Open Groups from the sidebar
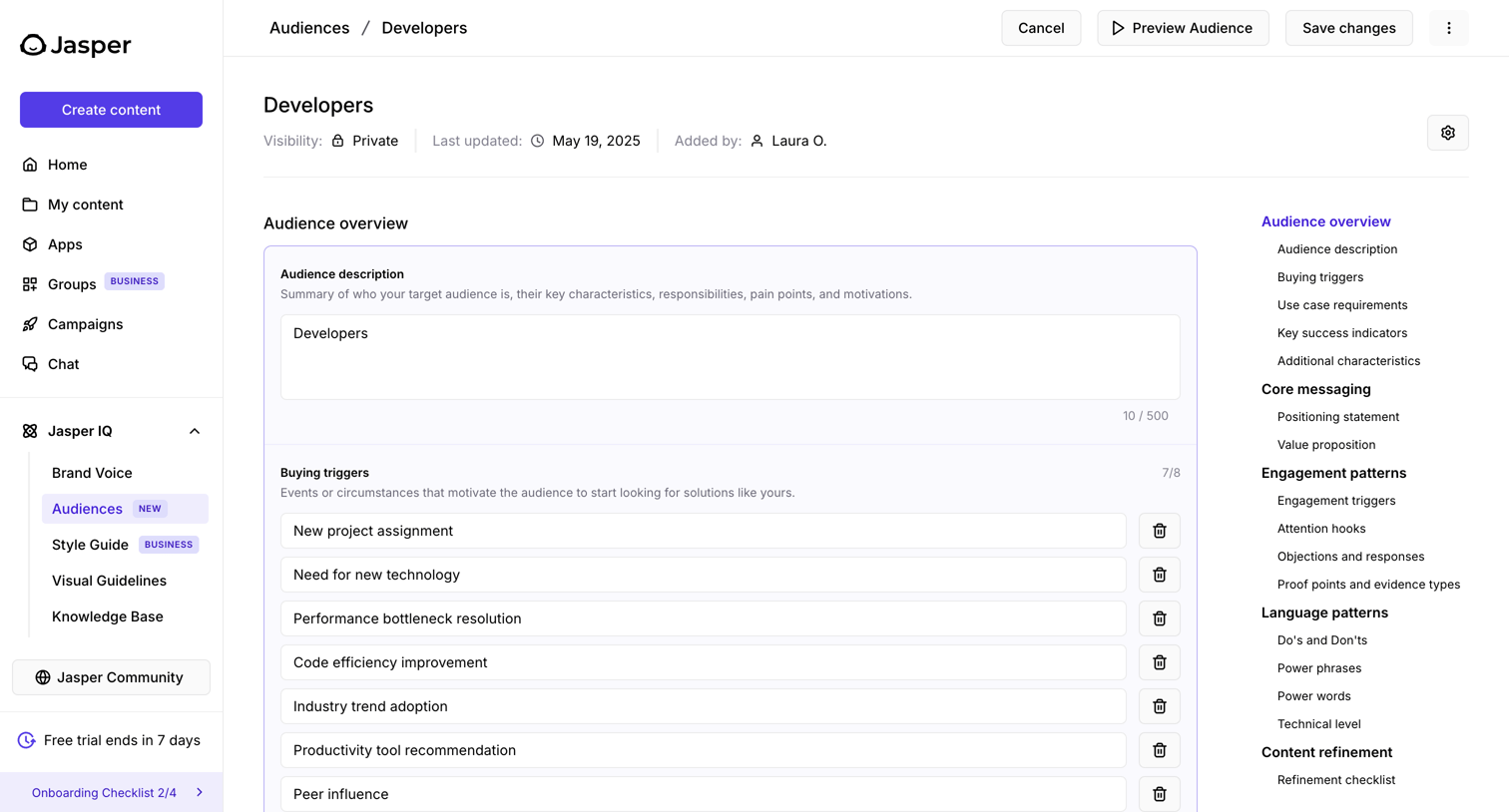The image size is (1509, 812). pos(72,284)
